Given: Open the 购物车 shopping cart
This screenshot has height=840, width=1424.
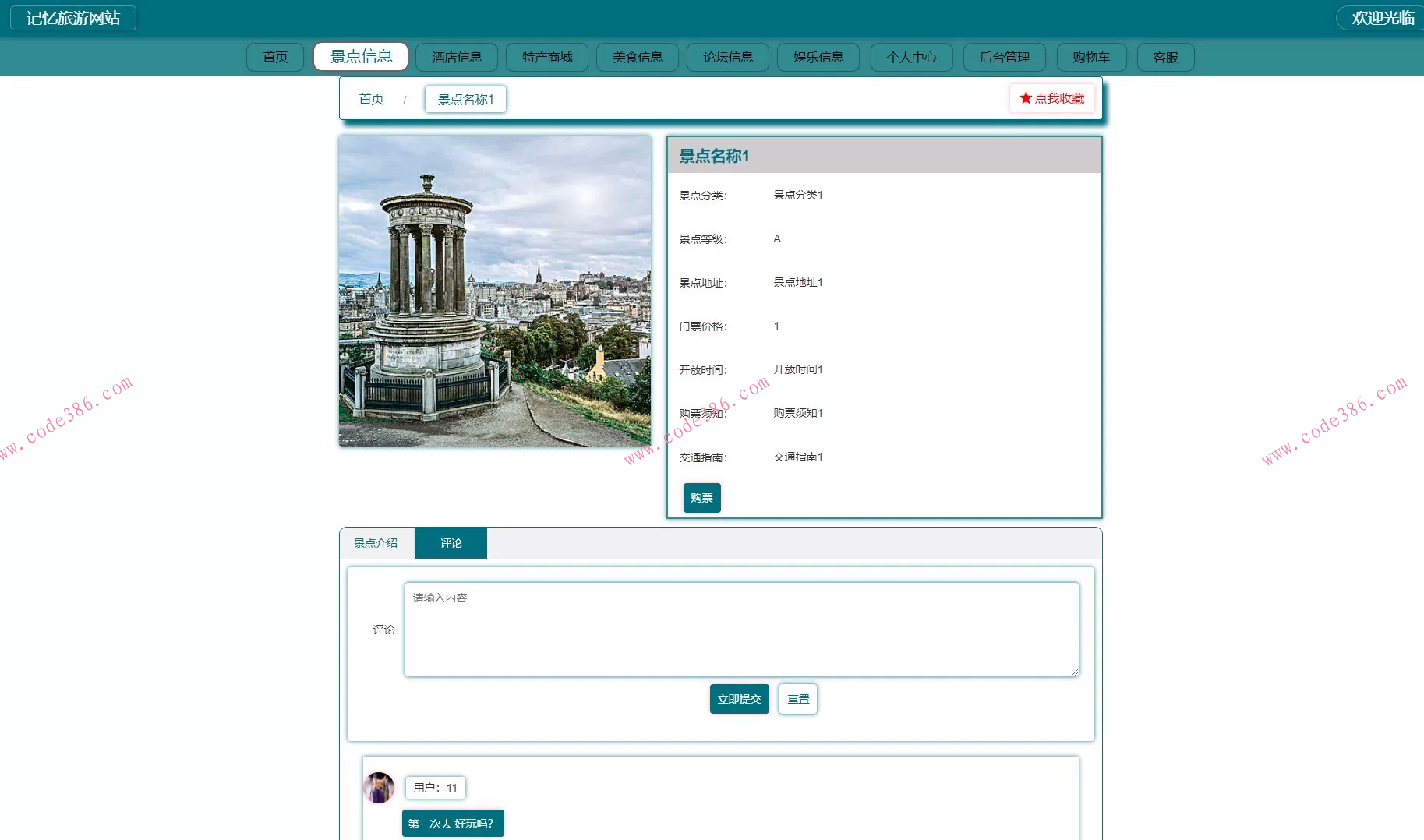Looking at the screenshot, I should coord(1091,57).
